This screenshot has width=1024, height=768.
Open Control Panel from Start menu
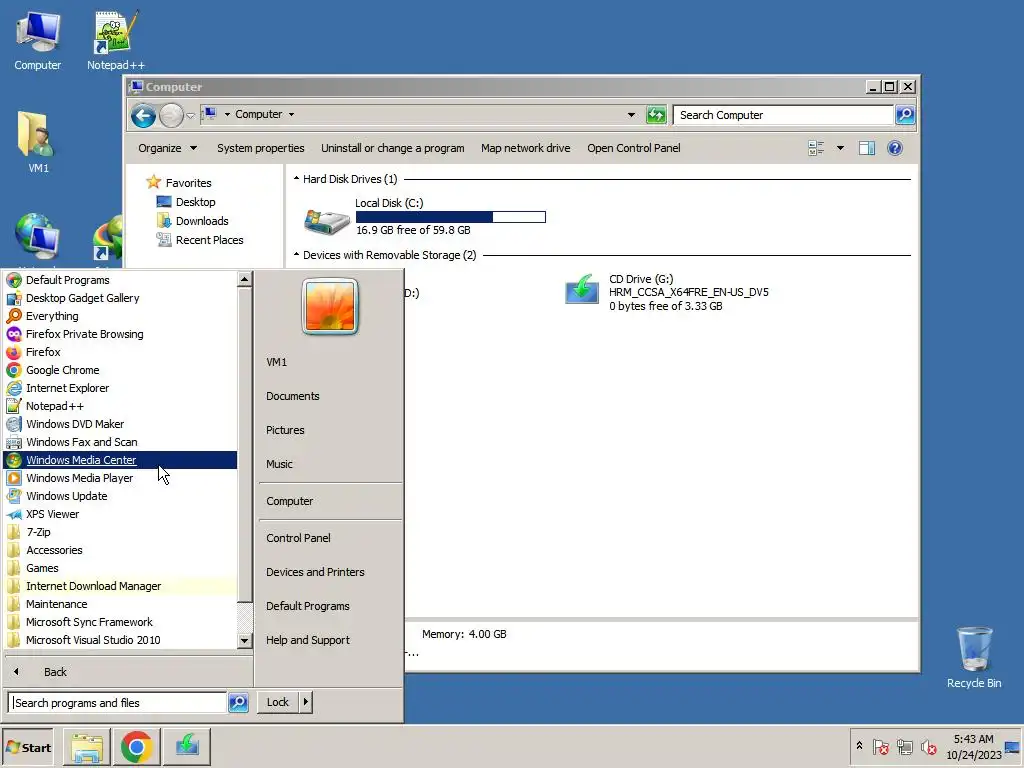298,538
